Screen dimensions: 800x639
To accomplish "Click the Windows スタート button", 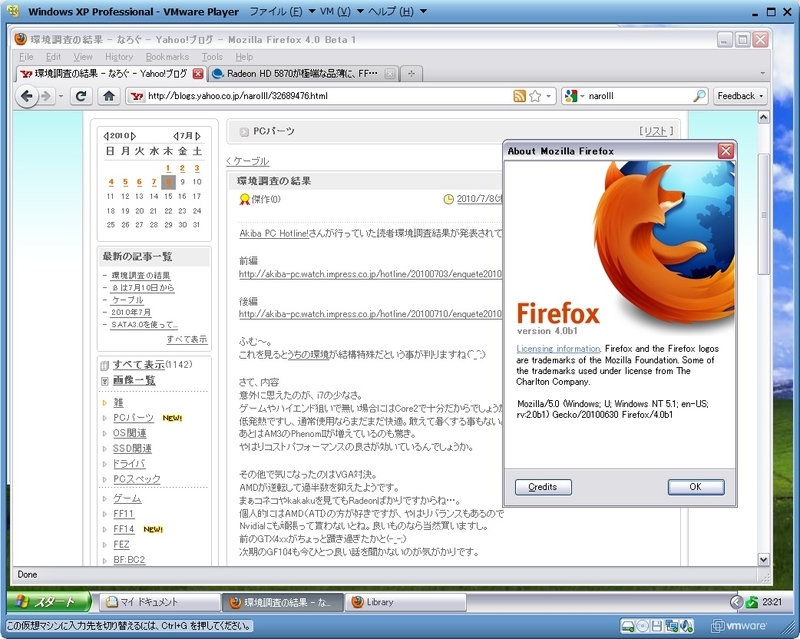I will click(48, 602).
